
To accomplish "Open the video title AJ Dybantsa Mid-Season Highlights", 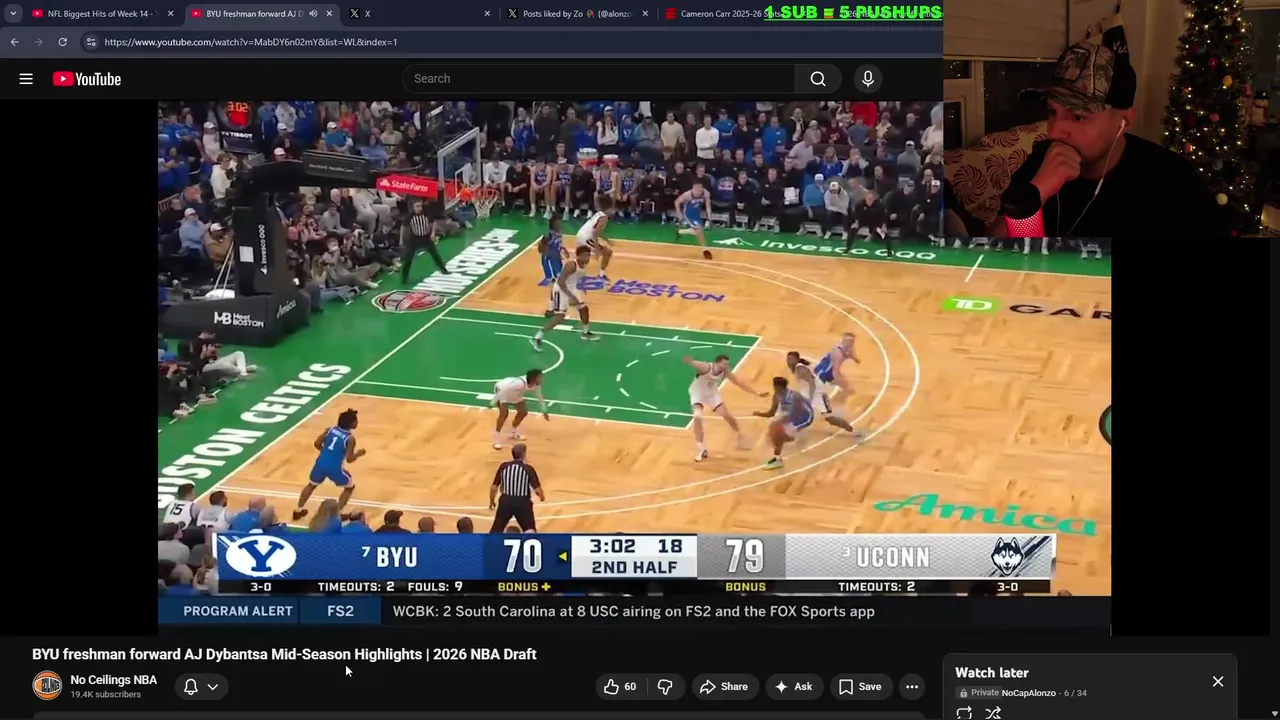I will (284, 654).
